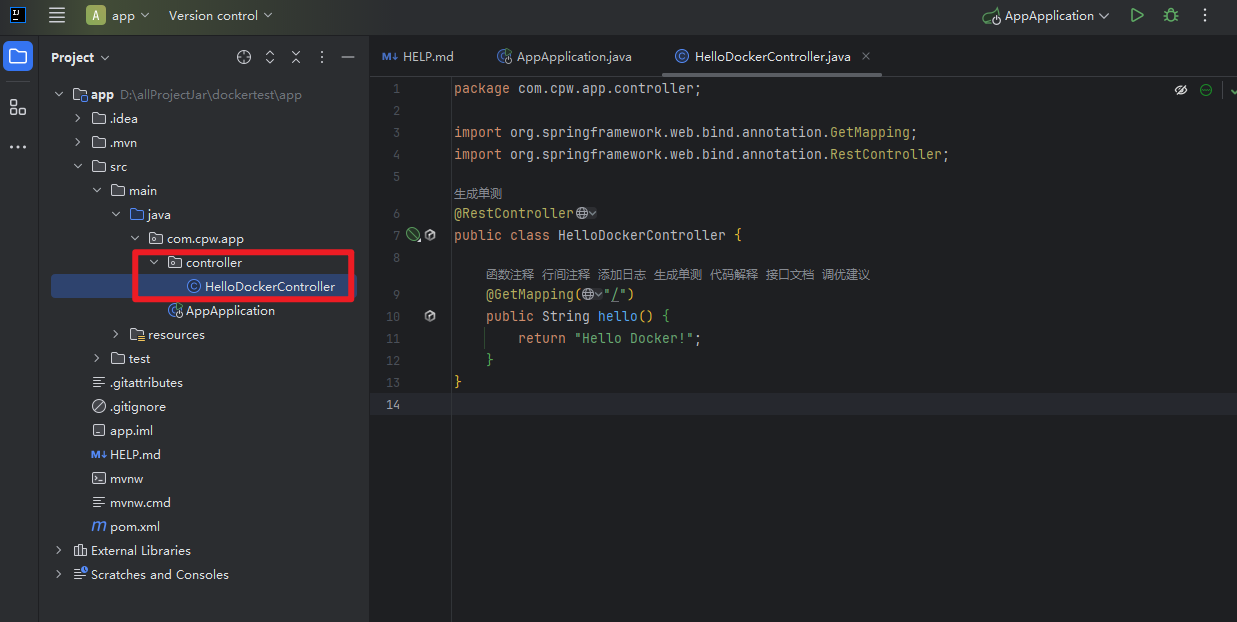The image size is (1237, 622).
Task: Click the rest controller dropdown chevron after globe
Action: point(593,213)
